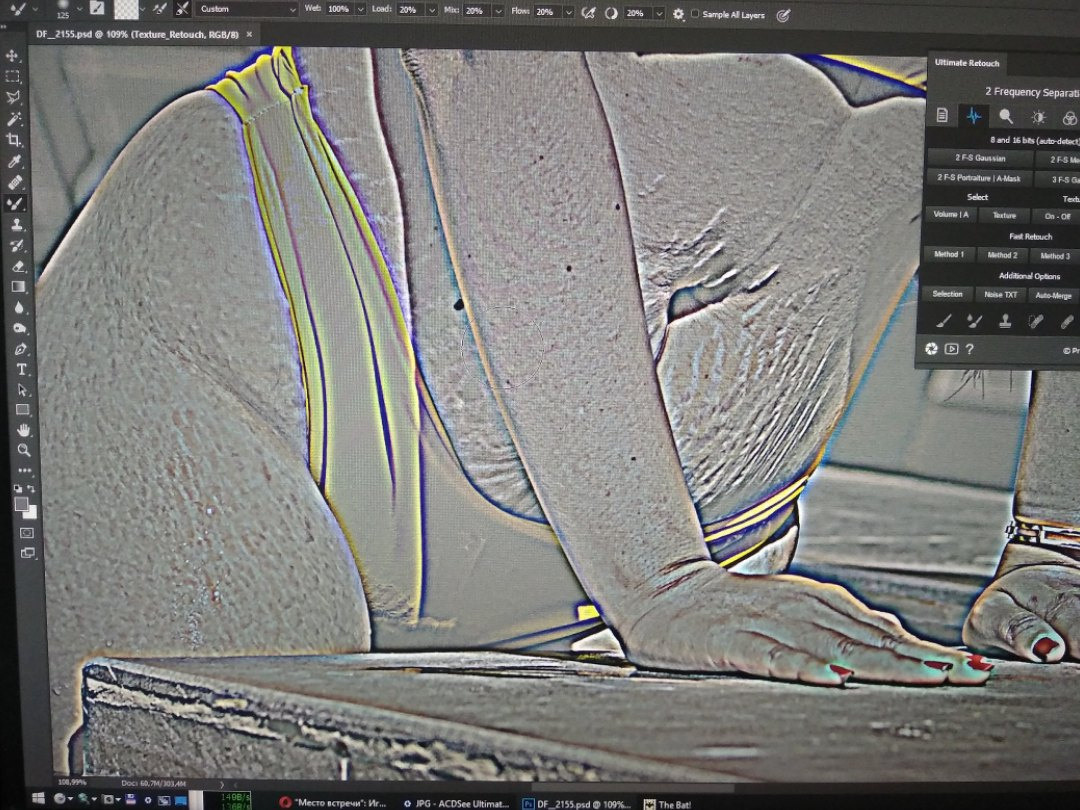The image size is (1080, 810).
Task: Open the frequency separation waveform tab icon
Action: pos(973,116)
